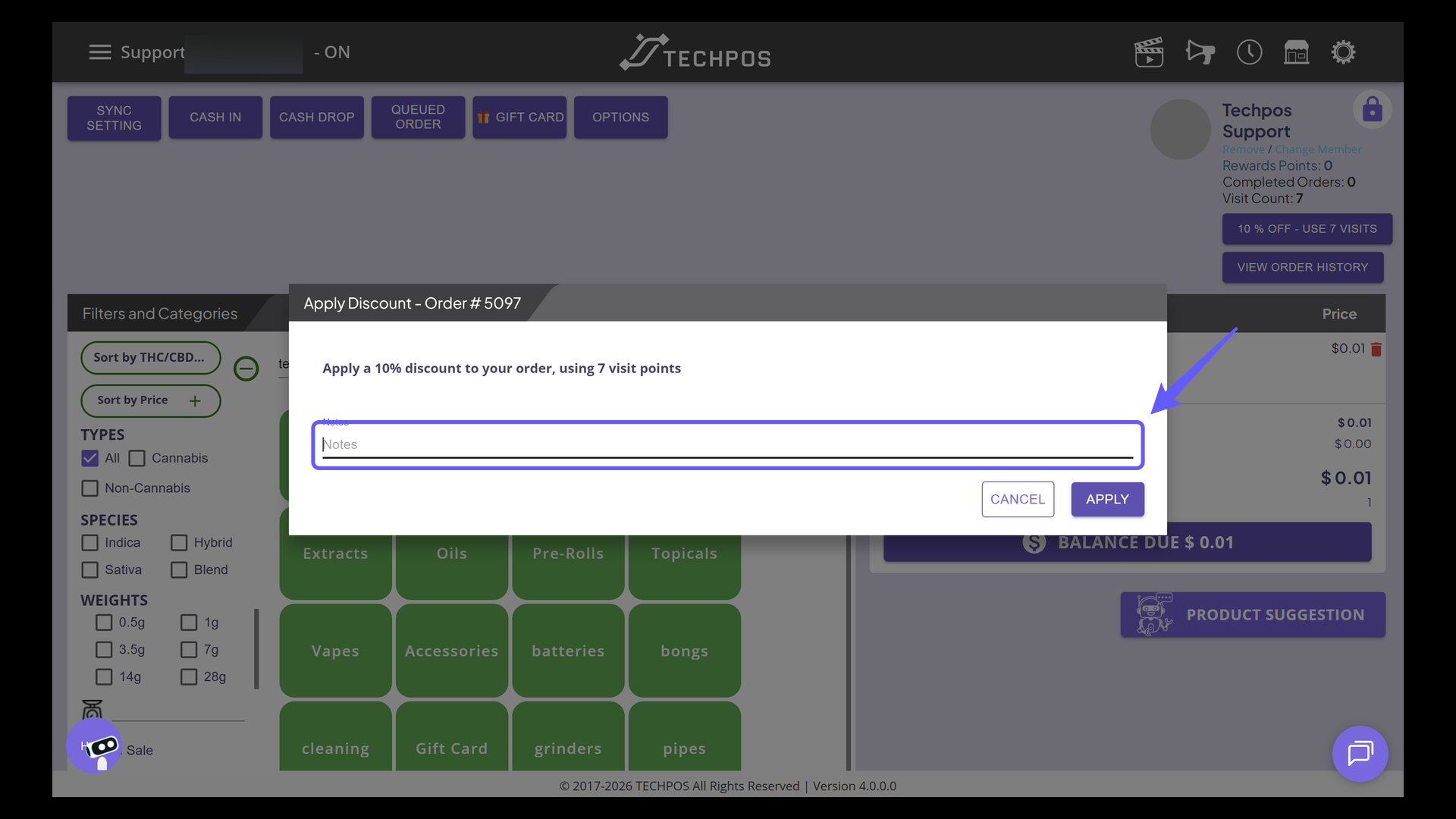Open the Sort by THC/CBD dropdown
Viewport: 1456px width, 819px height.
[150, 358]
